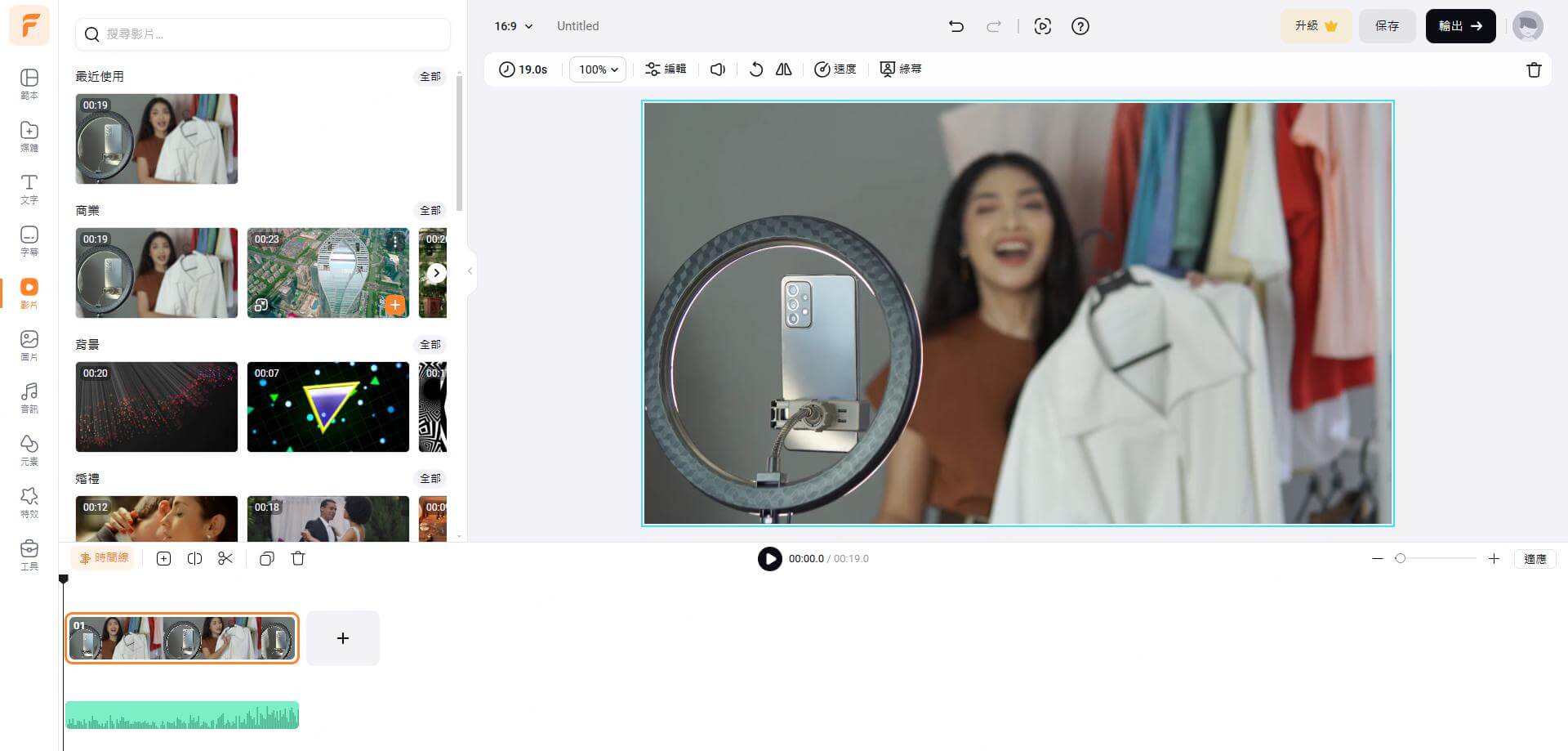Viewport: 1568px width, 751px height.
Task: Open the 綠幕 green screen tool
Action: pos(900,69)
